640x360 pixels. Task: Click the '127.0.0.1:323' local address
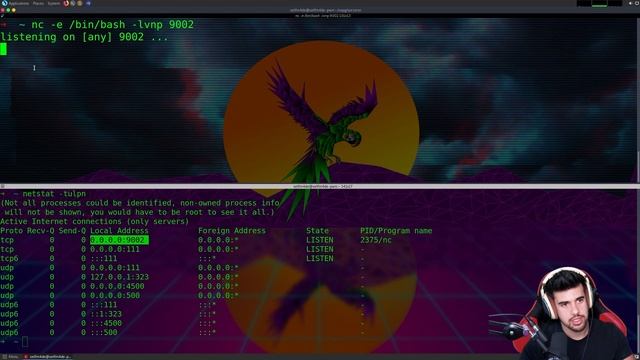[119, 277]
